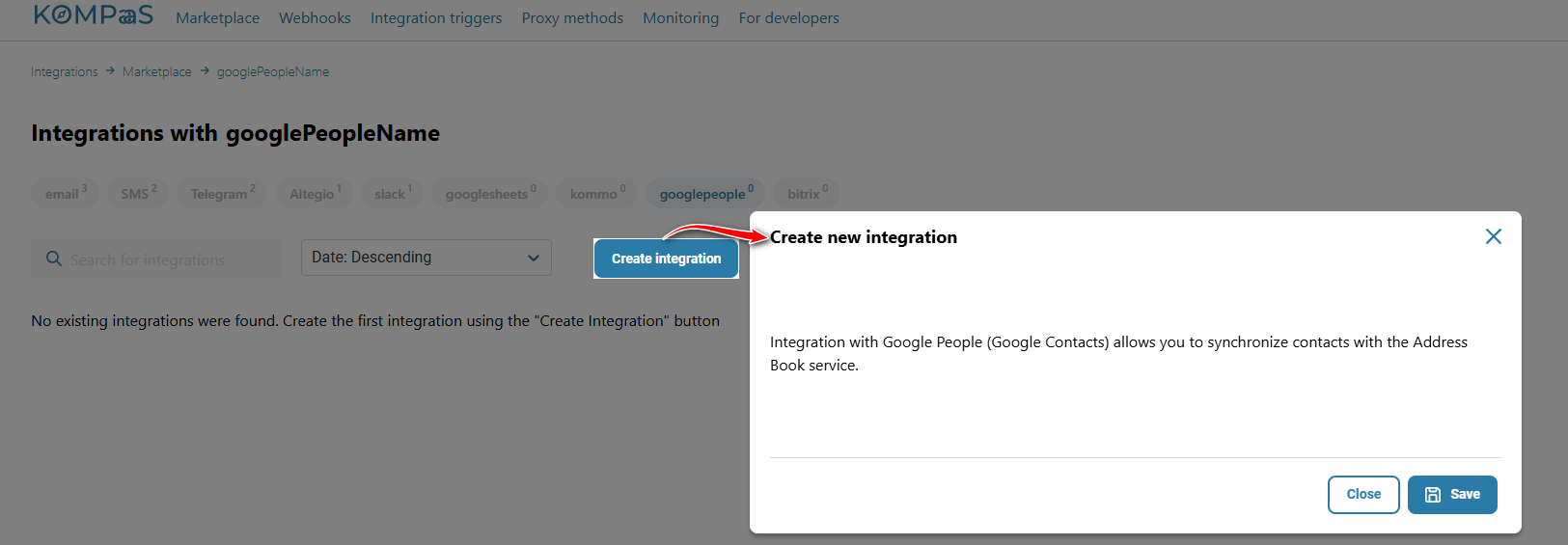The width and height of the screenshot is (1568, 545).
Task: Select the kommo filter tag
Action: [x=597, y=193]
